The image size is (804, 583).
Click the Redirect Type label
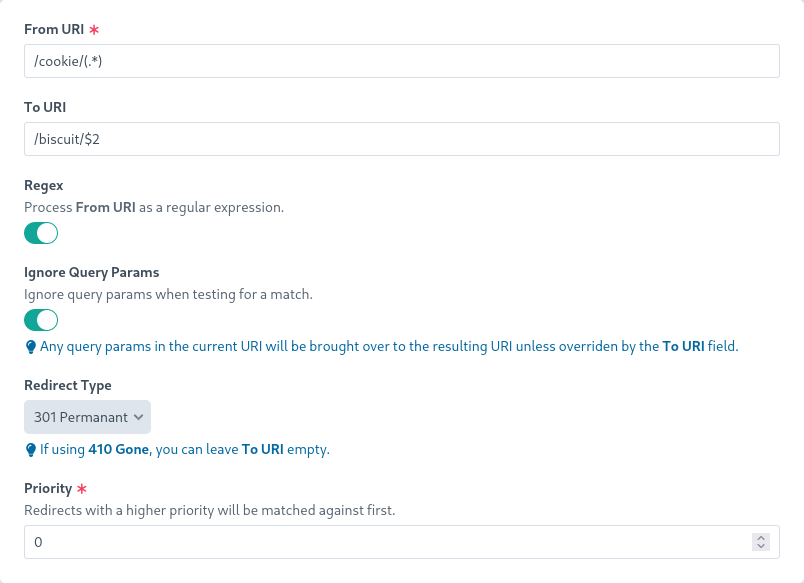[68, 385]
